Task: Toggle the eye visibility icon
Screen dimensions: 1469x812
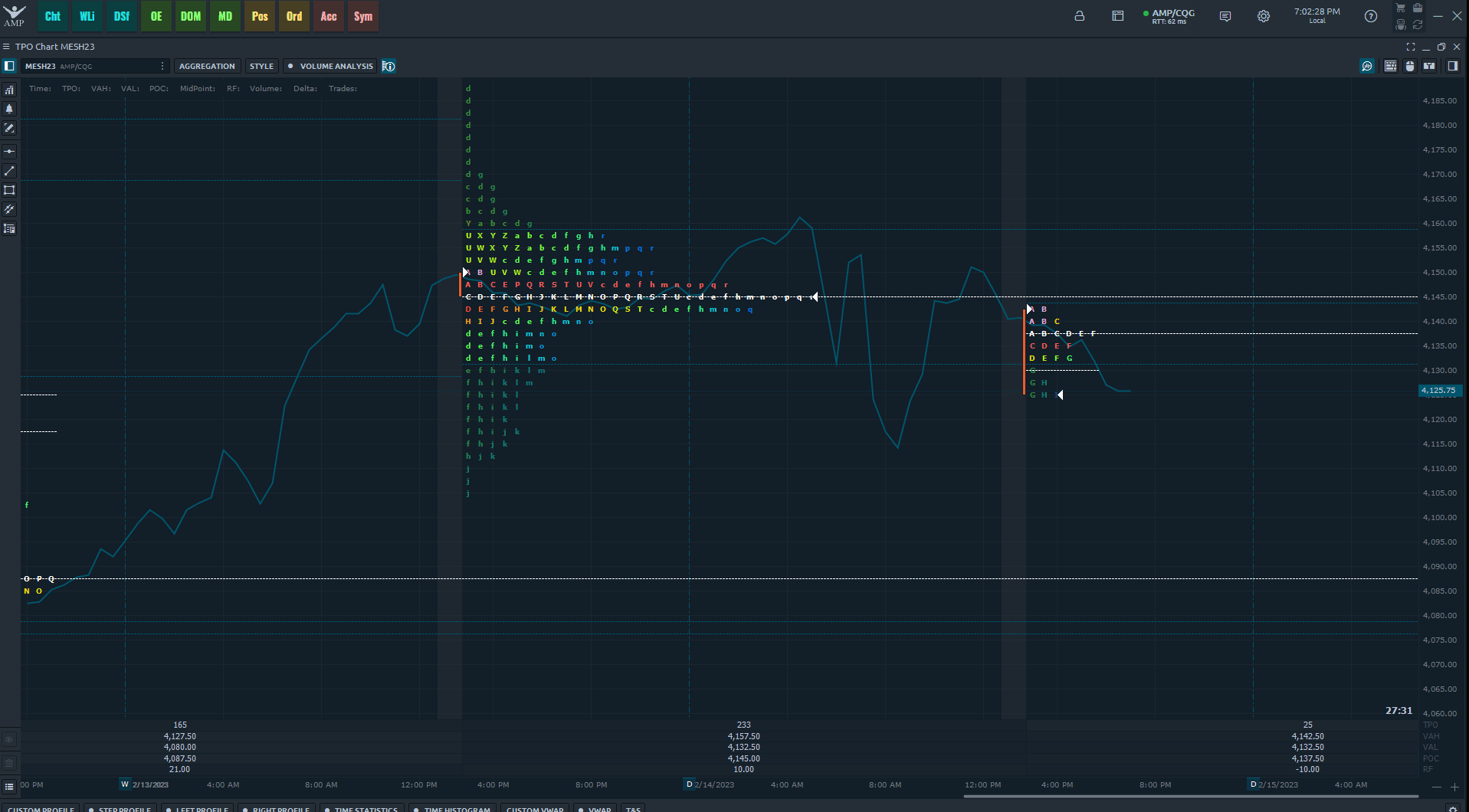Action: point(9,740)
